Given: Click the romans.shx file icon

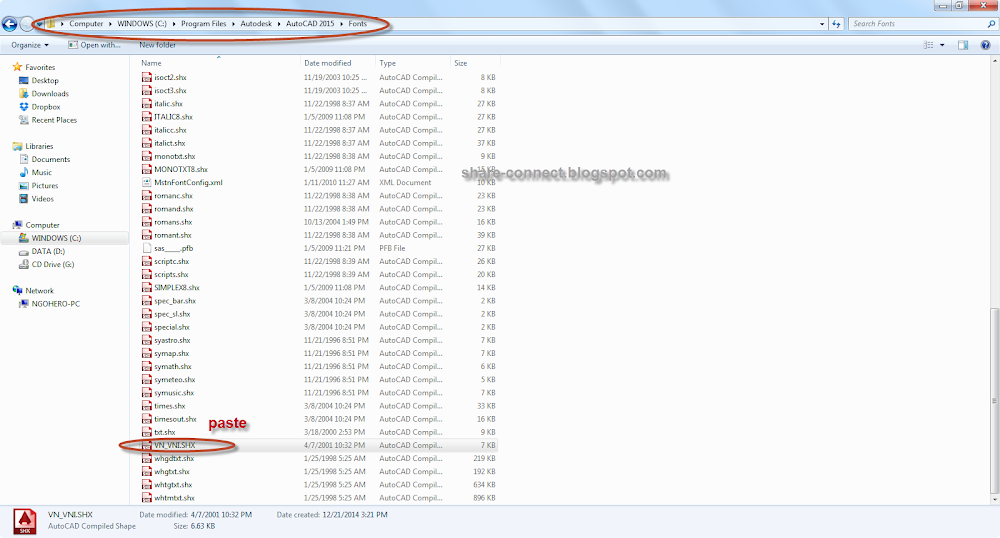Looking at the screenshot, I should click(147, 222).
